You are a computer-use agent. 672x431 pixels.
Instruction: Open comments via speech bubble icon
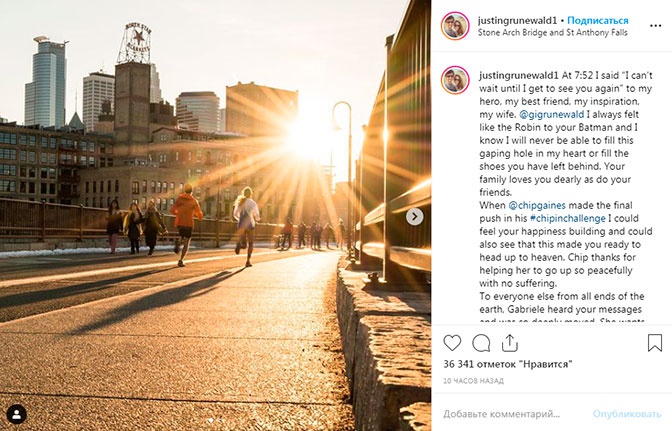click(481, 343)
